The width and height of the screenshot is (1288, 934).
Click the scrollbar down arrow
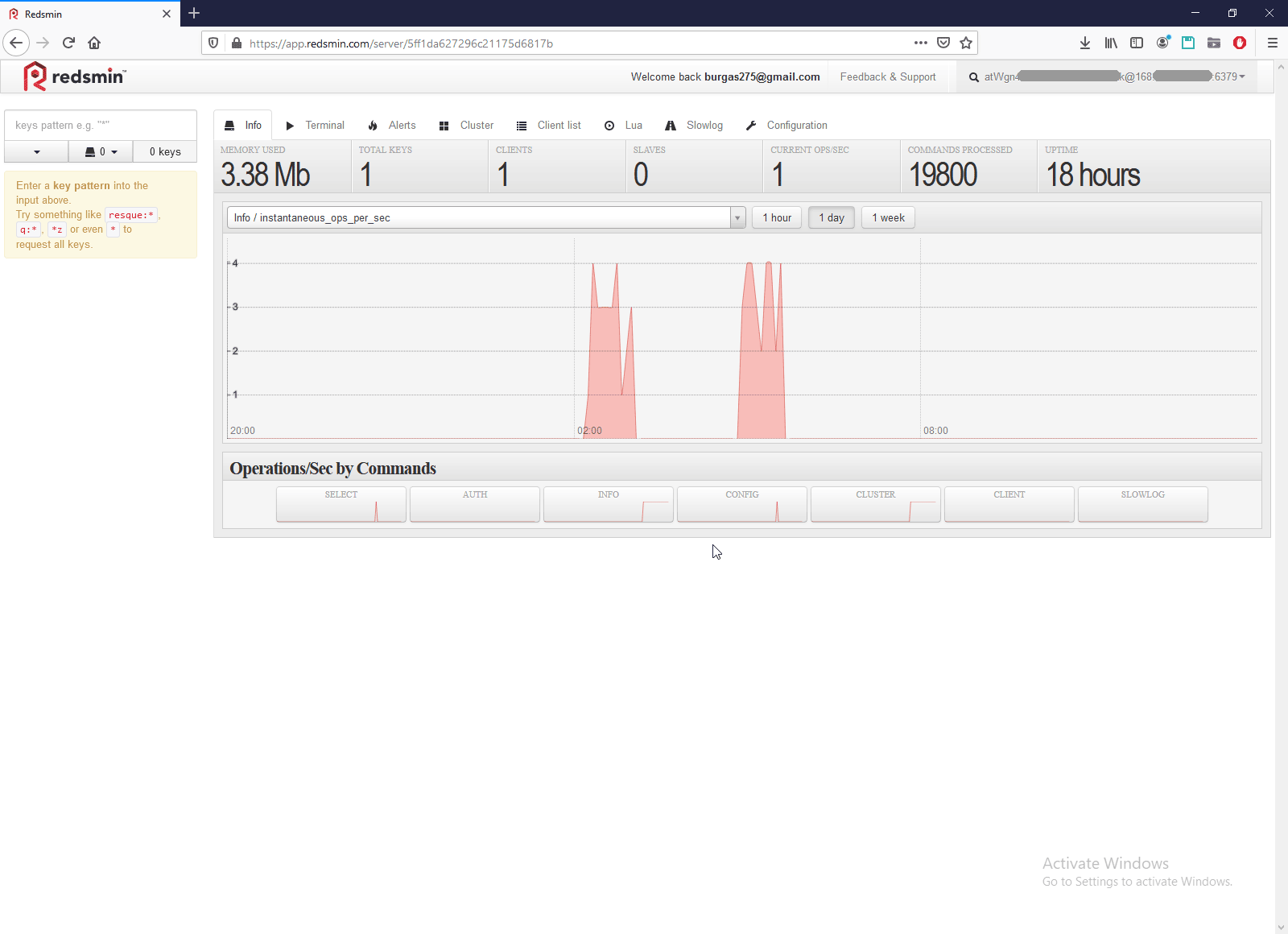[1281, 927]
